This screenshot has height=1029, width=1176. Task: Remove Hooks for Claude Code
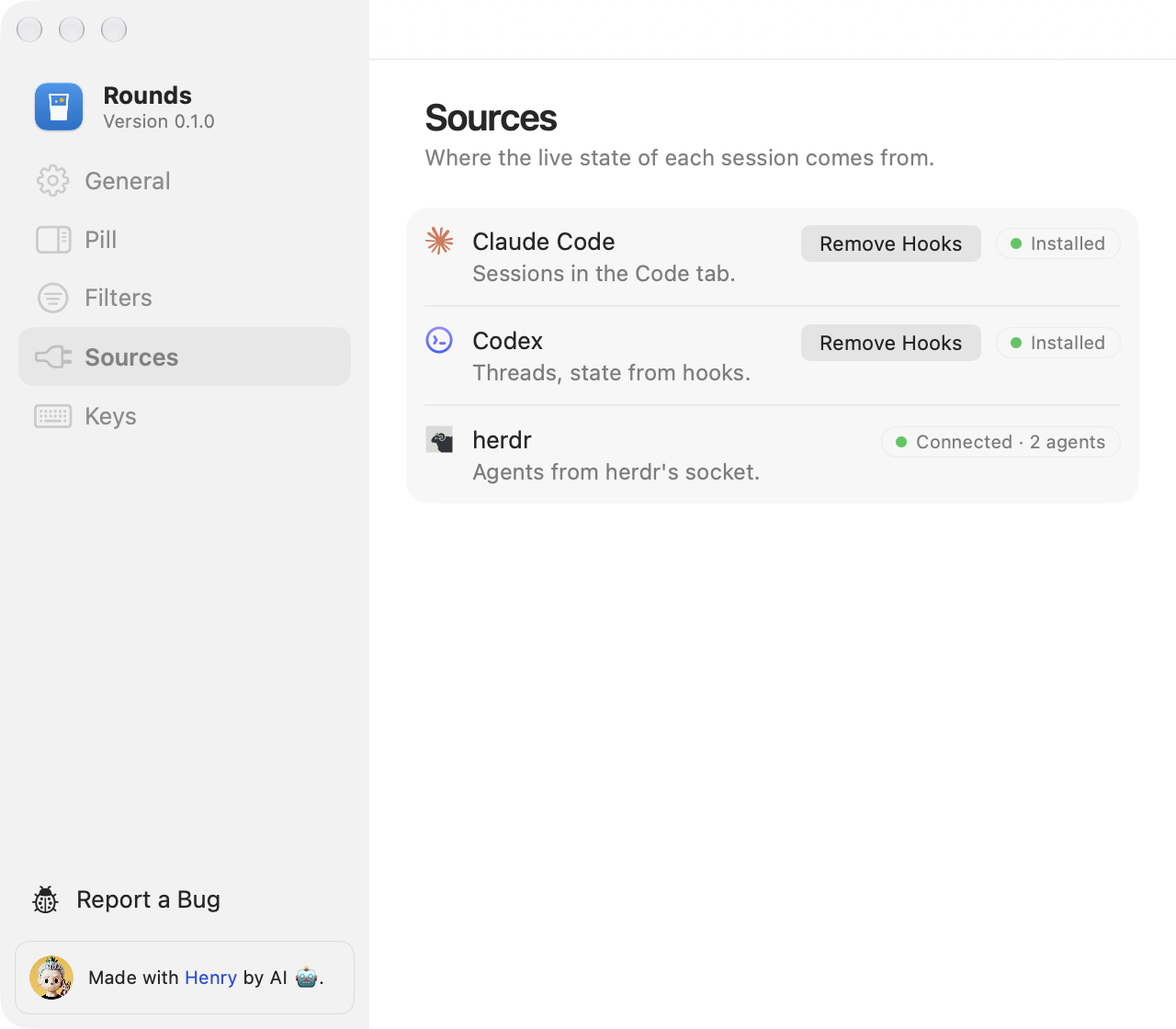[891, 243]
